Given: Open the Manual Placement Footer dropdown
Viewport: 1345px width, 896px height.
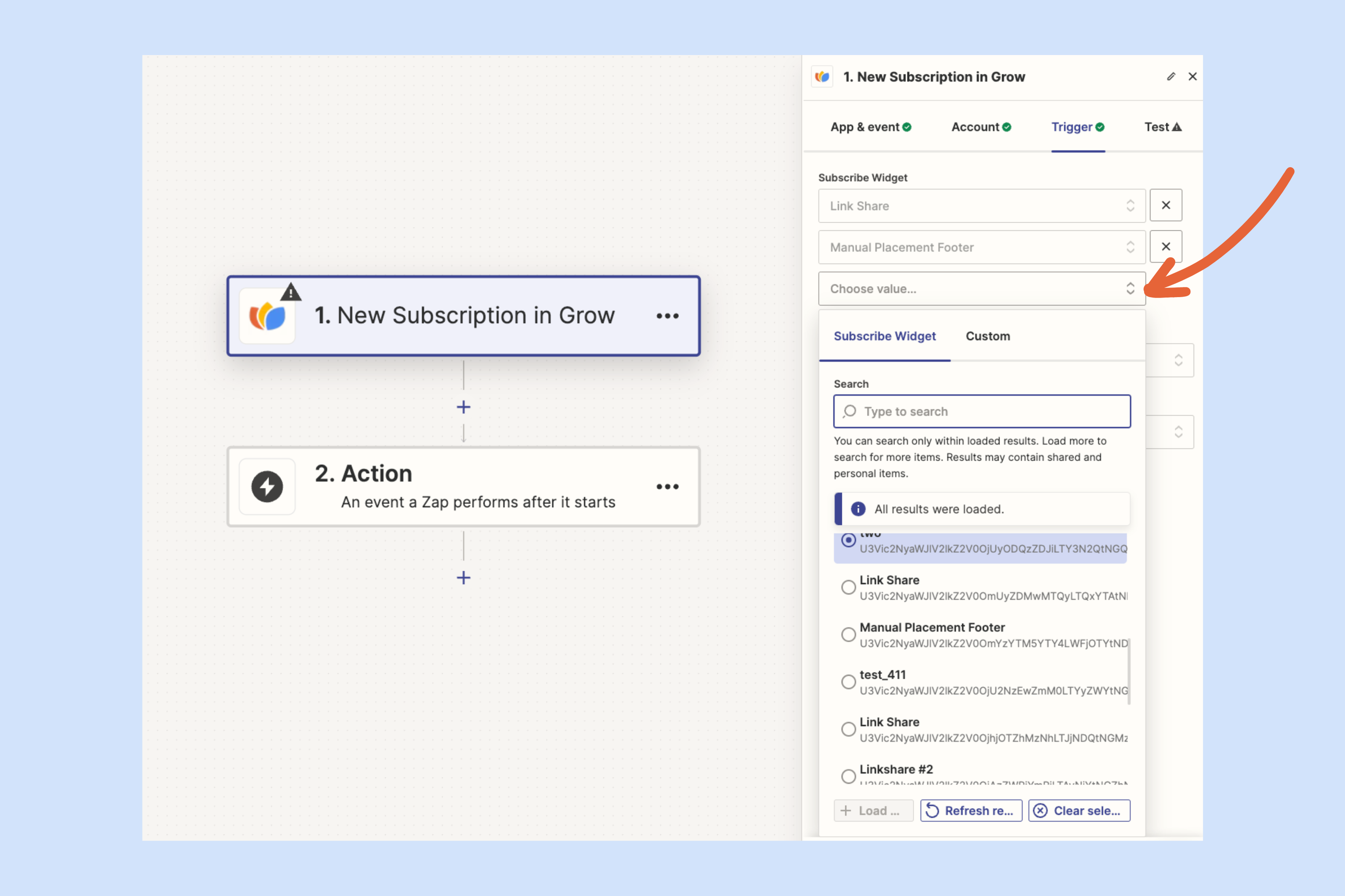Looking at the screenshot, I should tap(981, 248).
